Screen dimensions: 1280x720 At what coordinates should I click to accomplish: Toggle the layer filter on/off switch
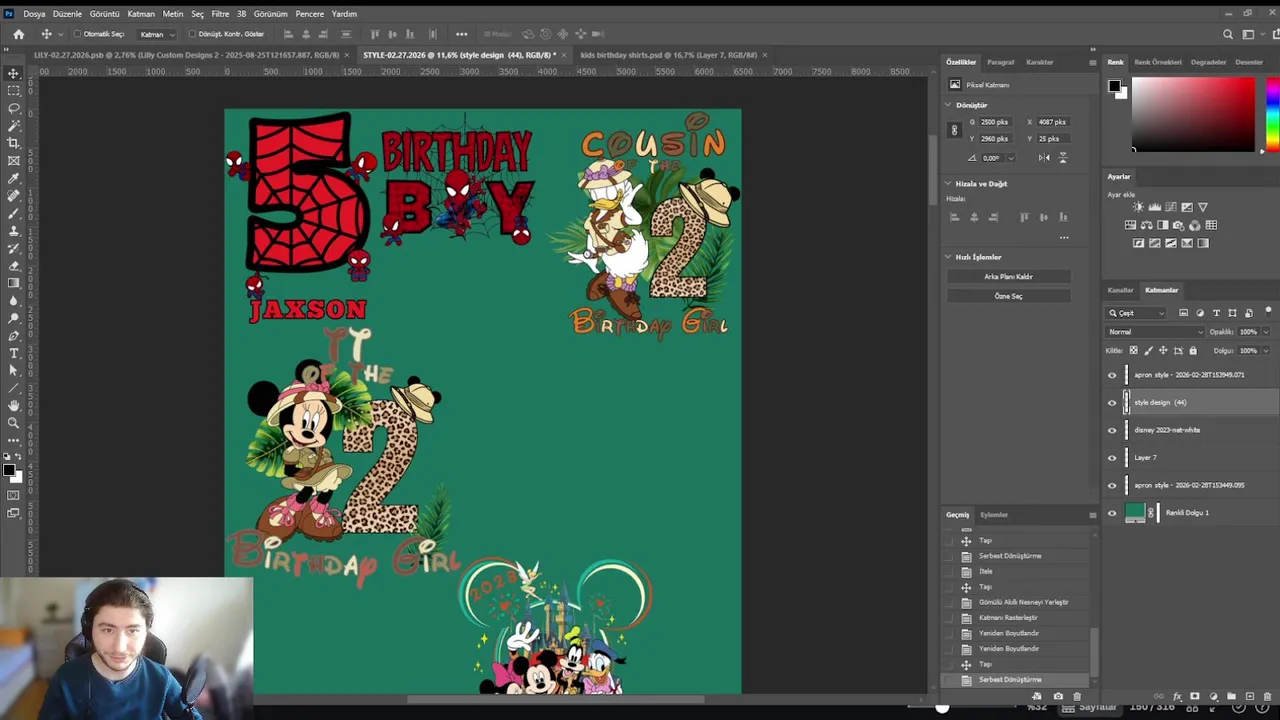(x=1268, y=312)
